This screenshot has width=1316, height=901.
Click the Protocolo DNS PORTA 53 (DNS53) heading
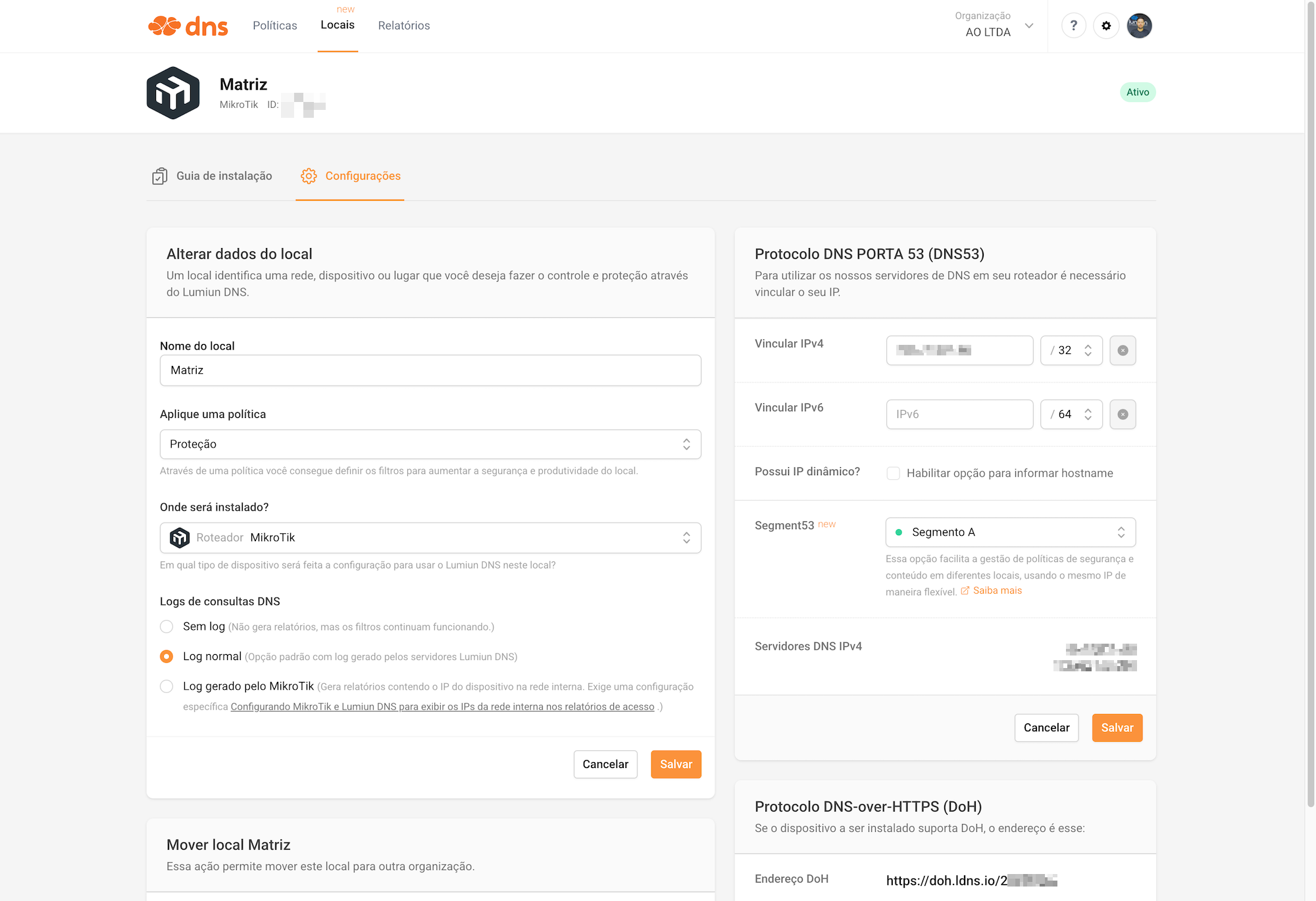[x=869, y=253]
